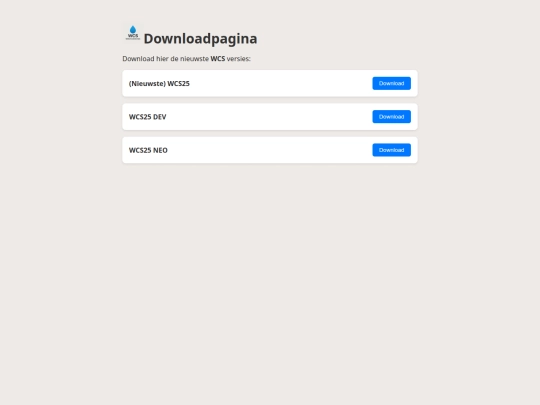Image resolution: width=540 pixels, height=405 pixels.
Task: Click the "WCS25 DEV" label
Action: [x=147, y=117]
